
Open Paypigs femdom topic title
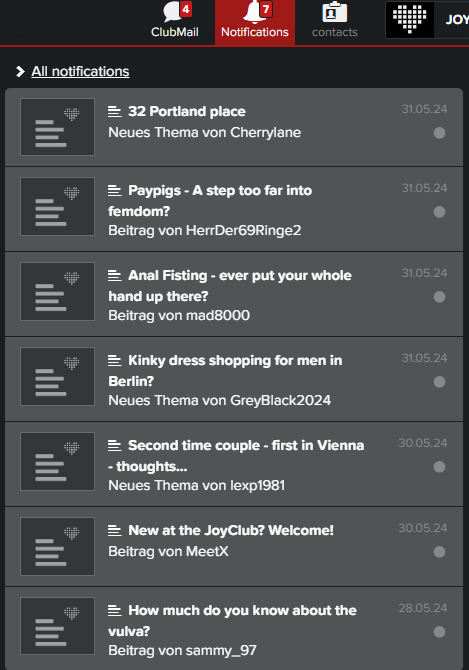click(210, 200)
